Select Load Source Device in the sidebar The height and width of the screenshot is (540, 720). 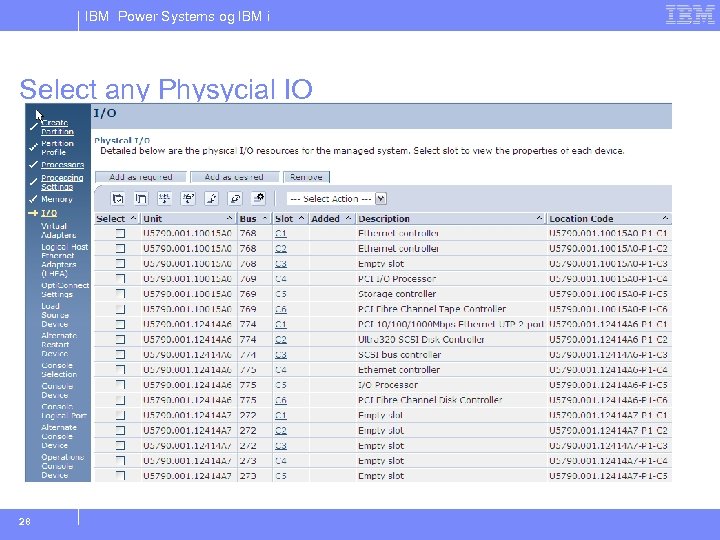(x=55, y=315)
